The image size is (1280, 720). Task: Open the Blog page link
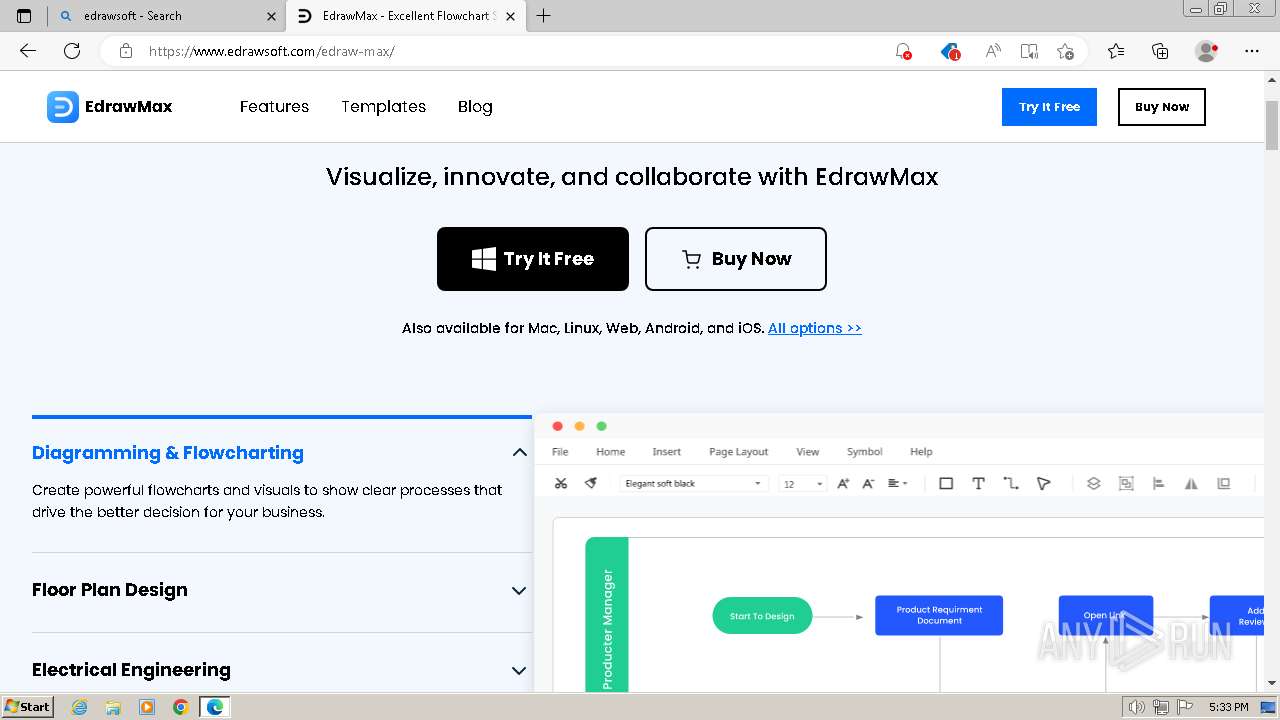click(x=475, y=107)
